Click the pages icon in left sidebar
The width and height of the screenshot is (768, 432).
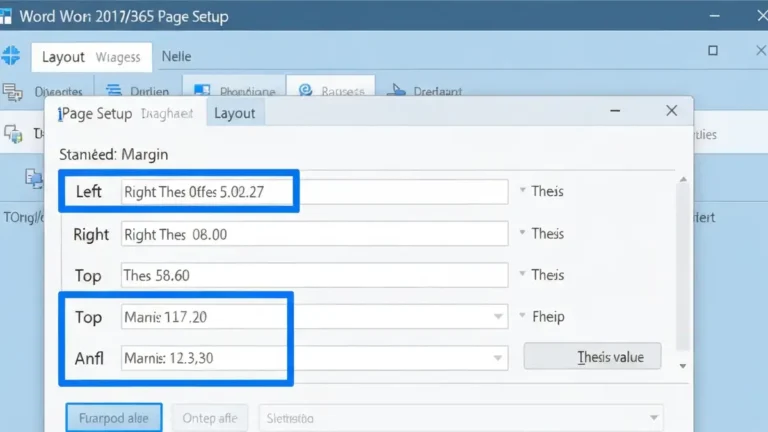coord(13,134)
